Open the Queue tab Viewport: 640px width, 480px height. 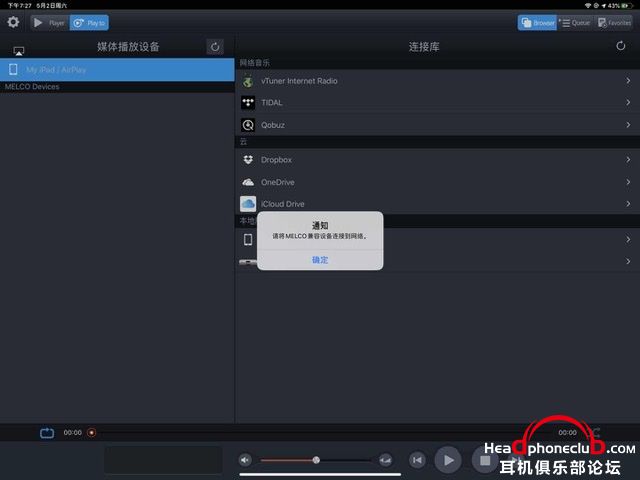[576, 23]
